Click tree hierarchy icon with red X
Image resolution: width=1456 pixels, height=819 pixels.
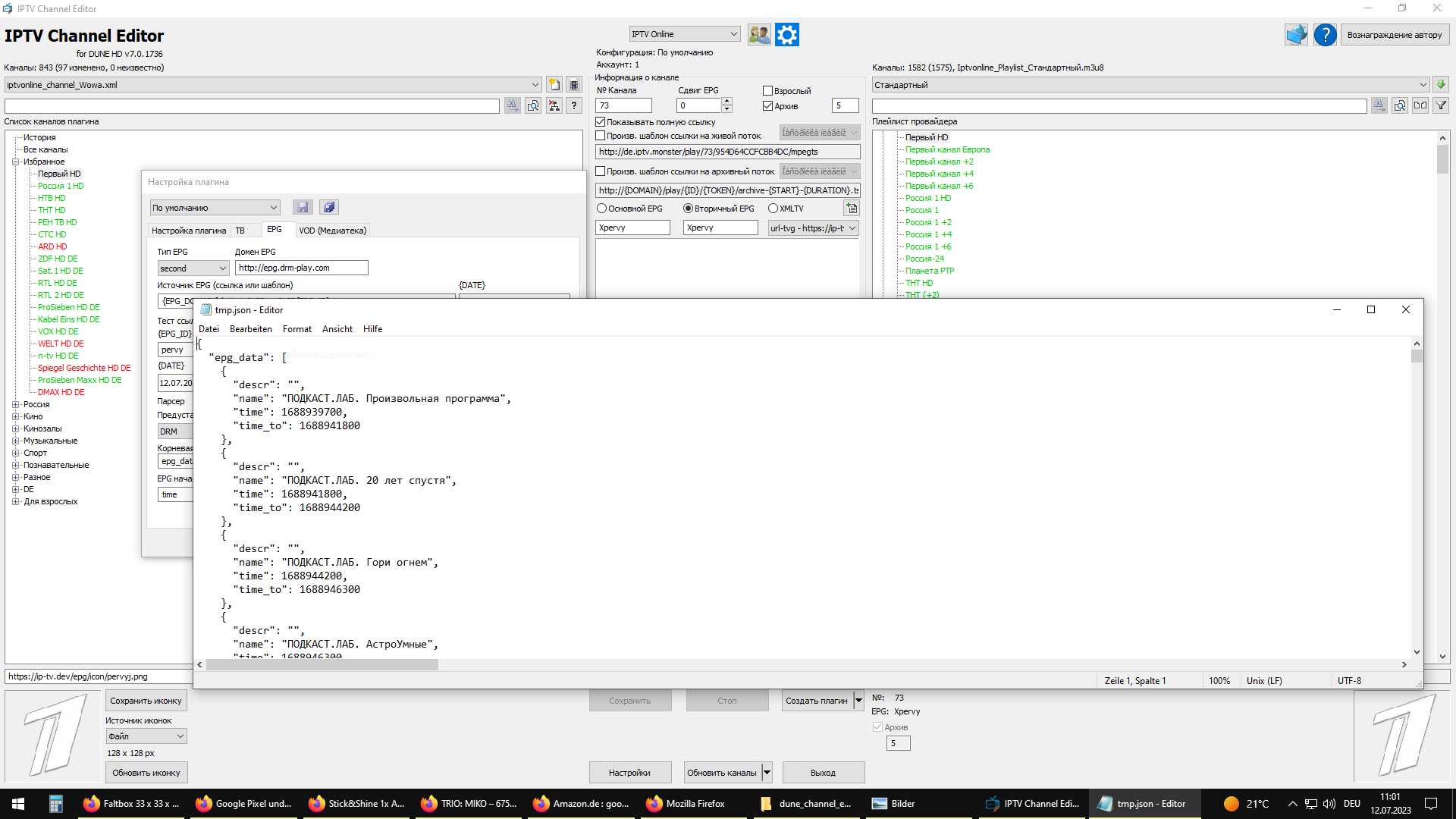[554, 106]
